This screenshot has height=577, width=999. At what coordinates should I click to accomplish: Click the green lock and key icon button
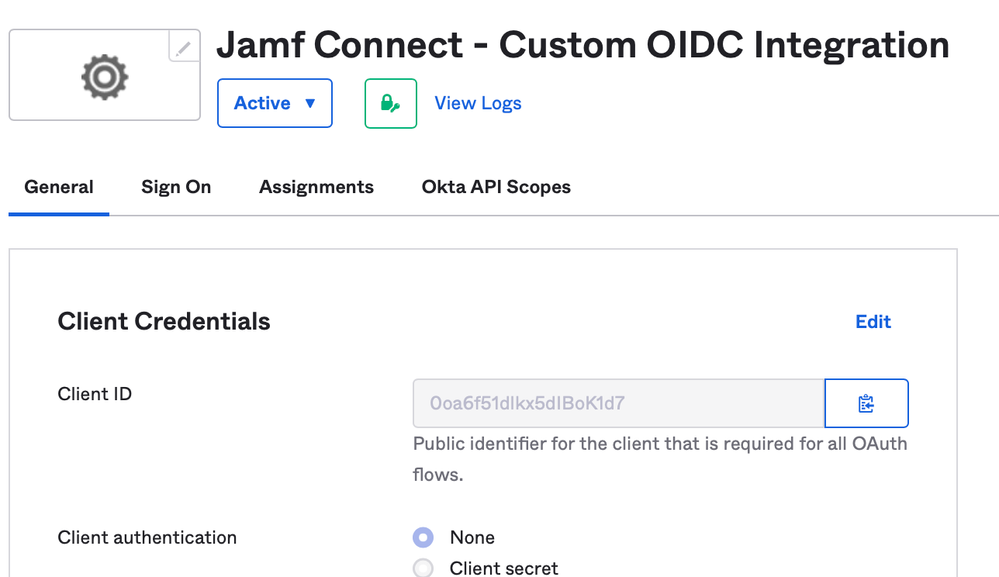coord(391,103)
